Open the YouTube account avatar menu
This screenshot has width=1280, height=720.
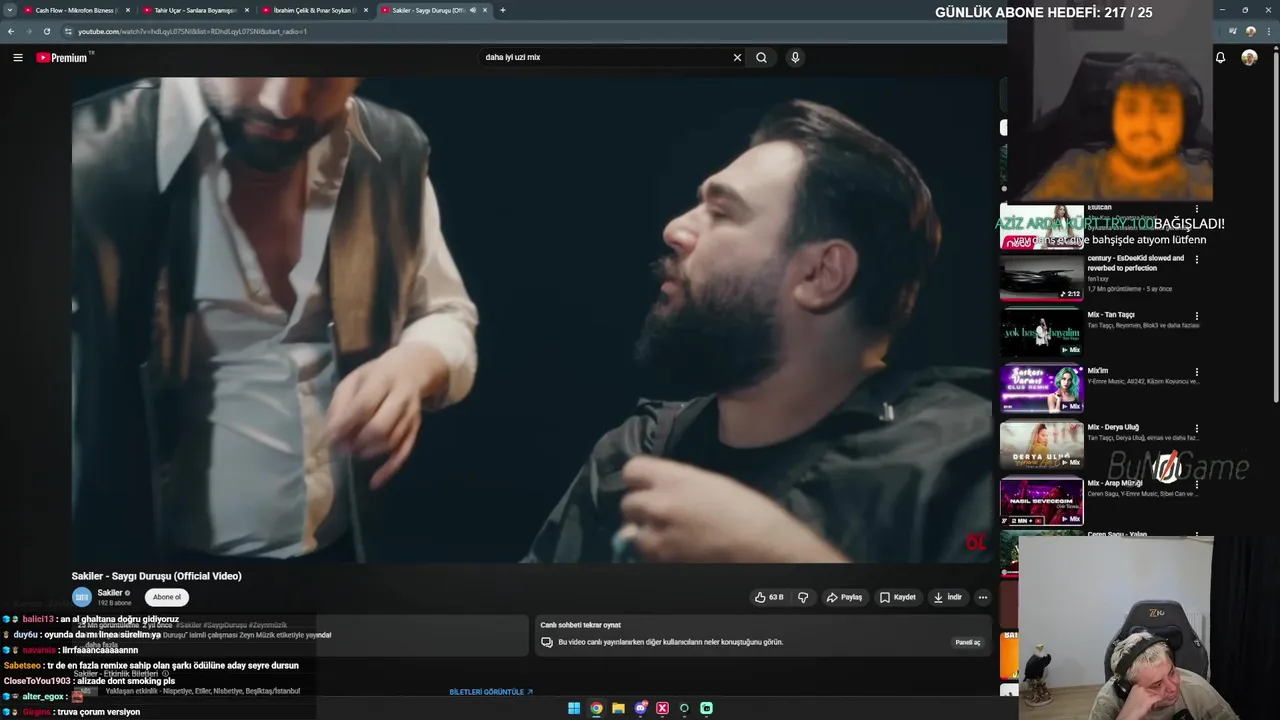[x=1249, y=58]
